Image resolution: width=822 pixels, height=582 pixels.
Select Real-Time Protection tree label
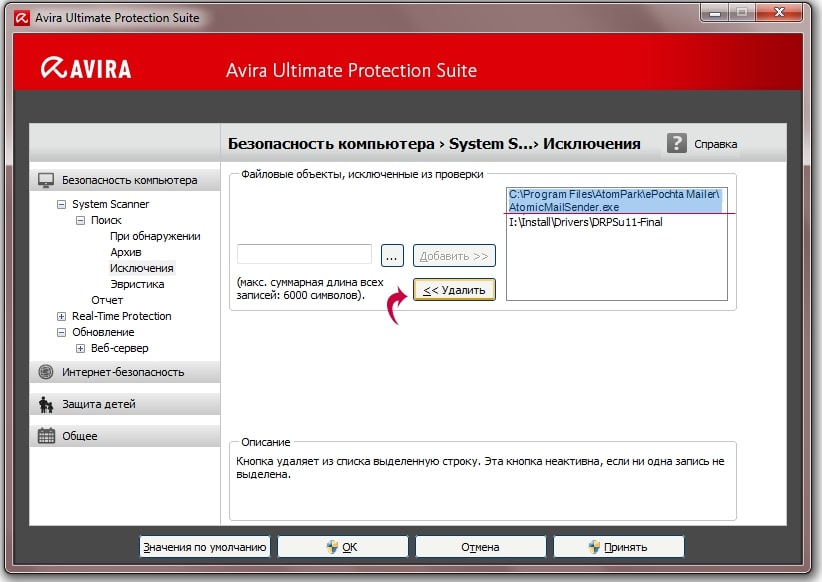click(x=122, y=316)
